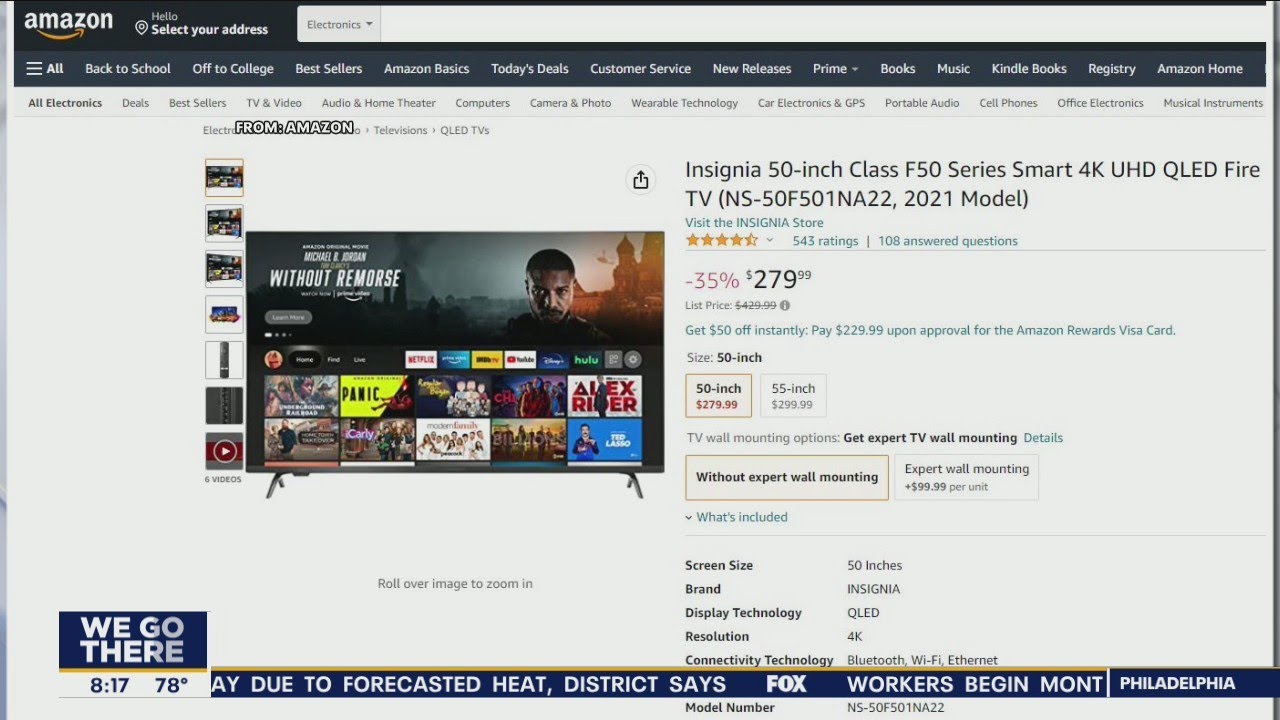Click Amazon Rewards Visa $50 off offer
The height and width of the screenshot is (720, 1280).
point(930,330)
